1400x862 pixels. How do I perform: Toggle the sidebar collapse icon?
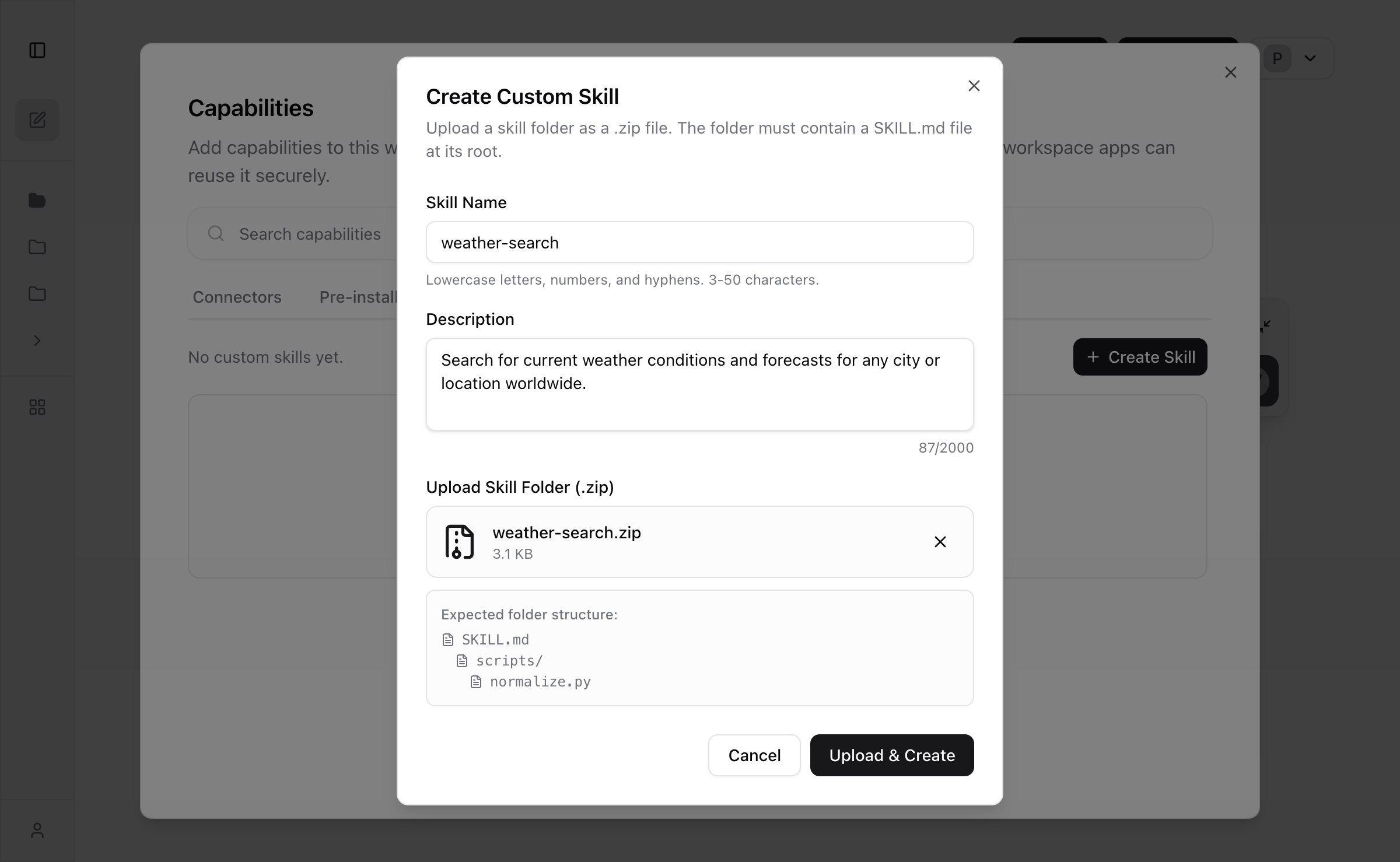(37, 51)
